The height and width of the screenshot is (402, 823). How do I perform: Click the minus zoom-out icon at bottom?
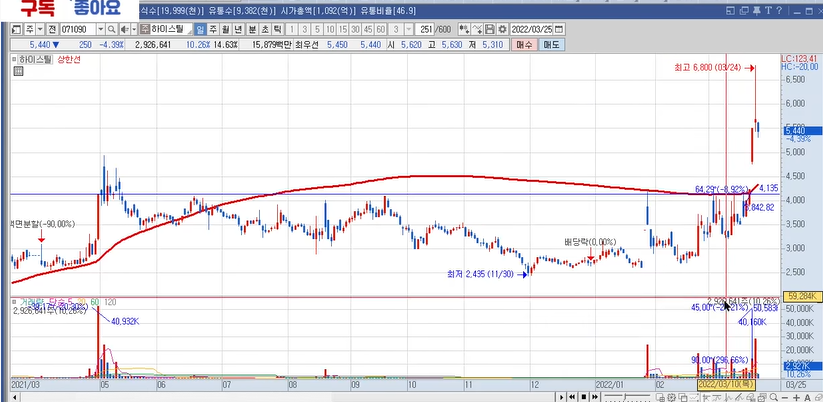click(x=785, y=397)
